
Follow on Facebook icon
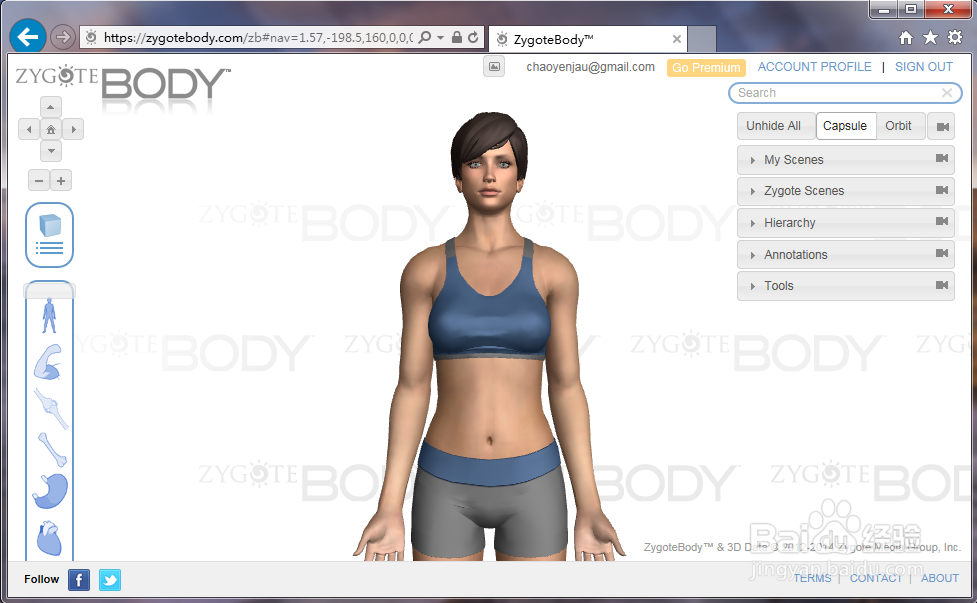coord(79,580)
